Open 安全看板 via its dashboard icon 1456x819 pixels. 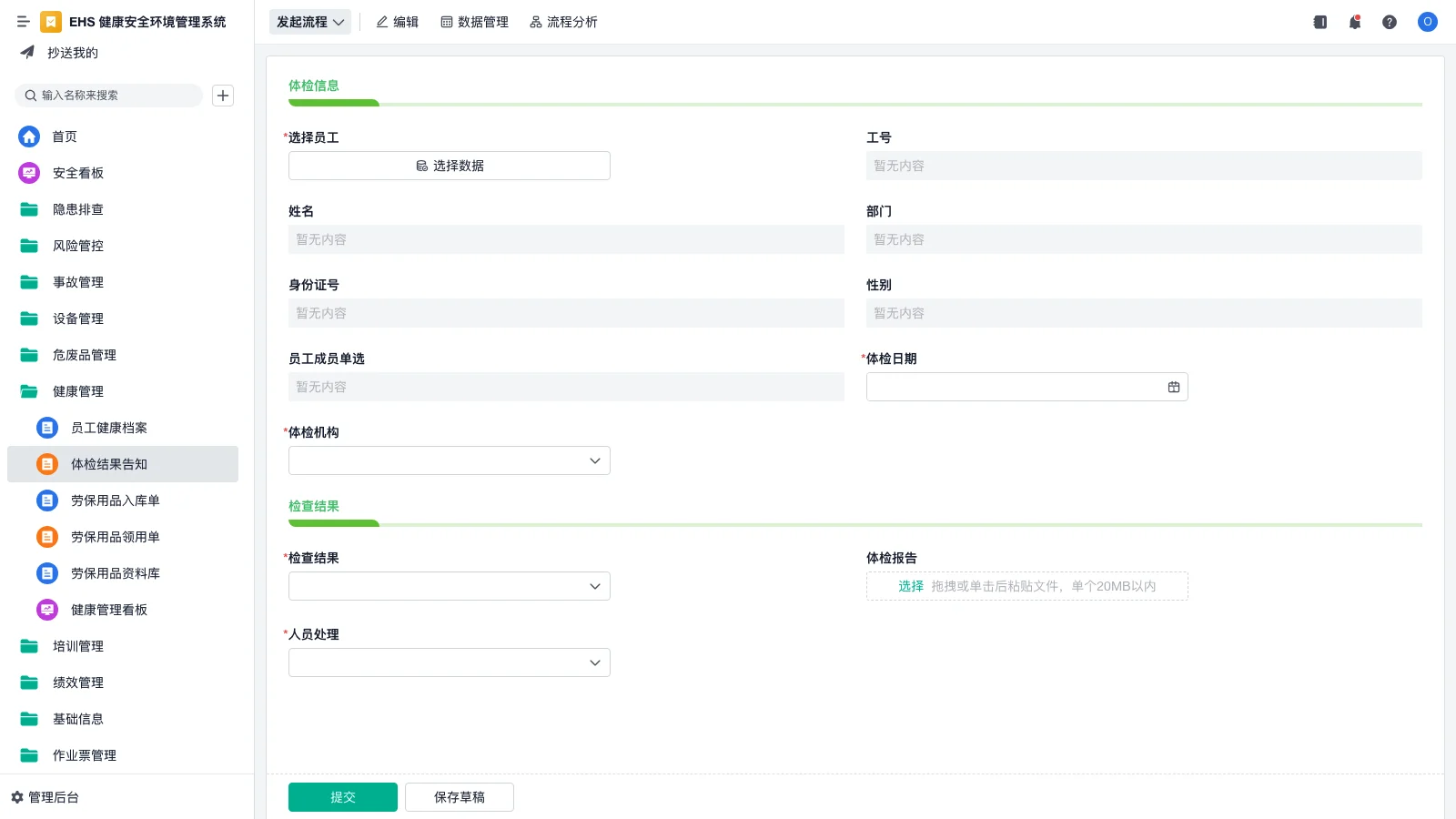(29, 172)
